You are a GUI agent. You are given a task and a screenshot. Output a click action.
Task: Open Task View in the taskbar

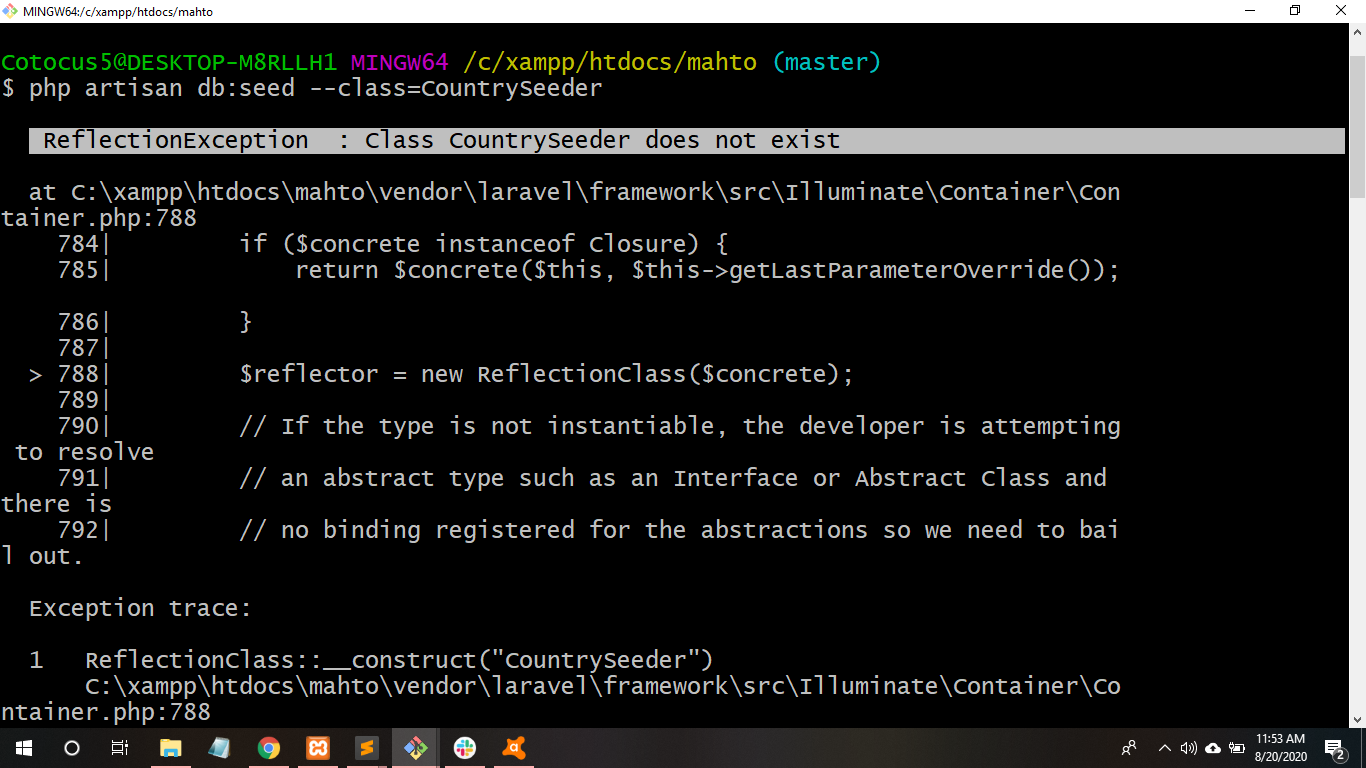coord(120,748)
